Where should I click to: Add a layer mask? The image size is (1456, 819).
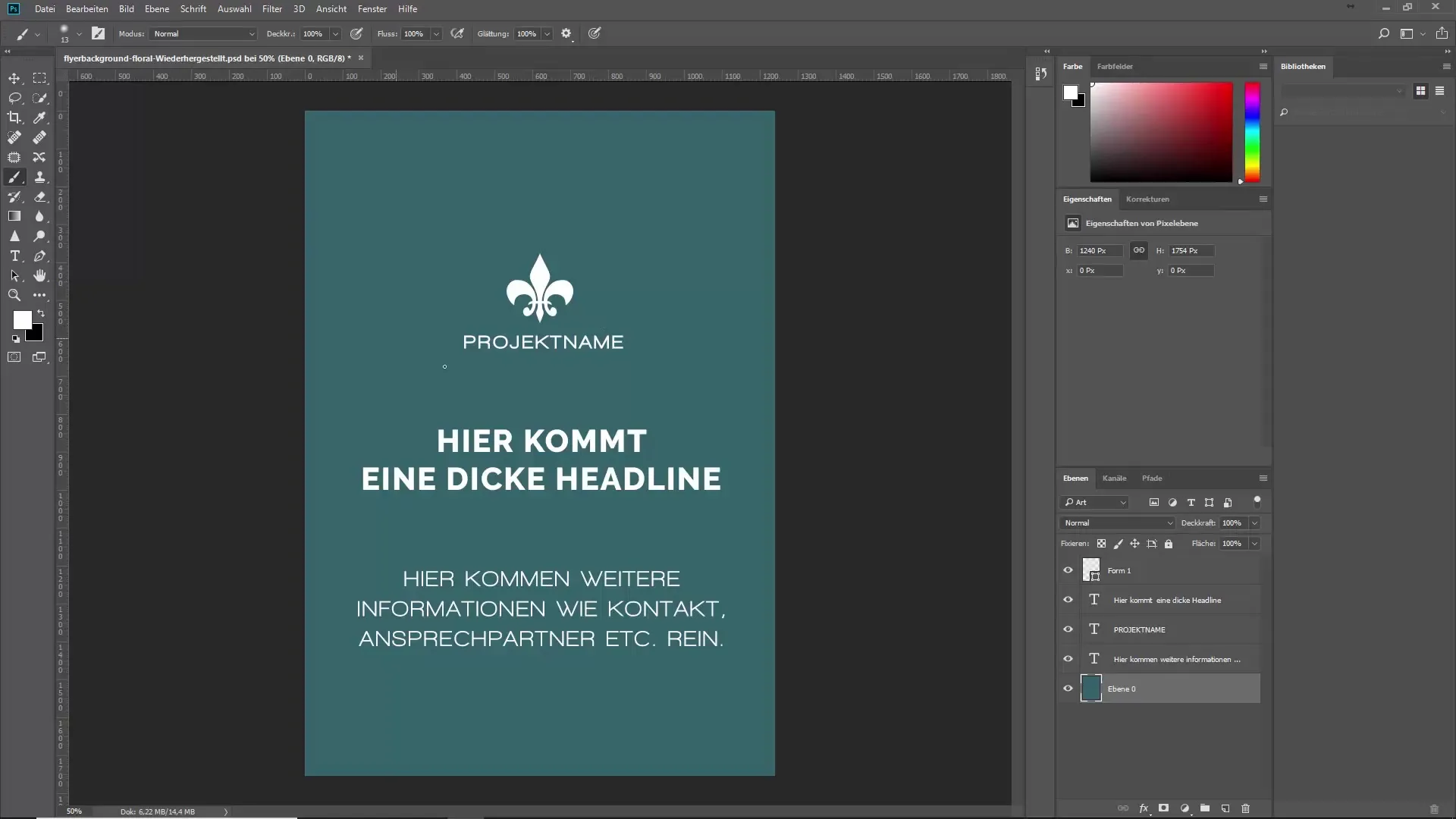1164,808
